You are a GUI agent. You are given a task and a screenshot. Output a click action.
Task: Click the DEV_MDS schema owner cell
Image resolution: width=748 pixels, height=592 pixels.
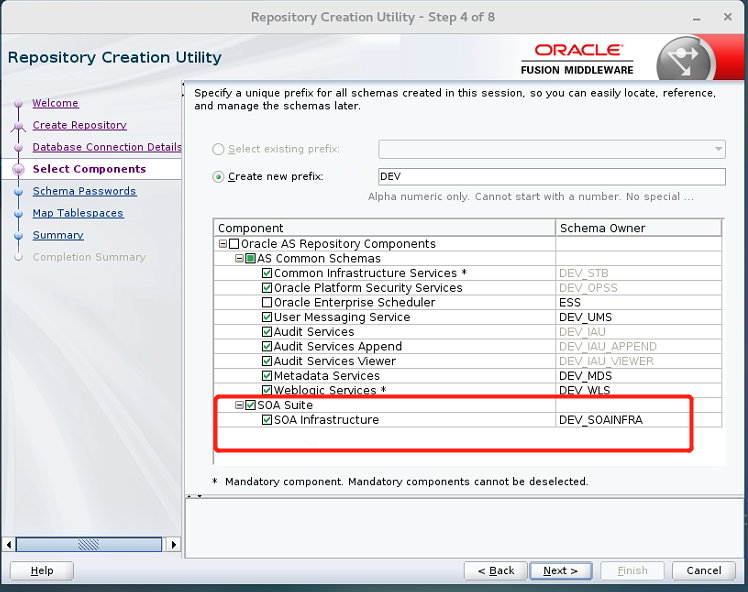pos(638,376)
